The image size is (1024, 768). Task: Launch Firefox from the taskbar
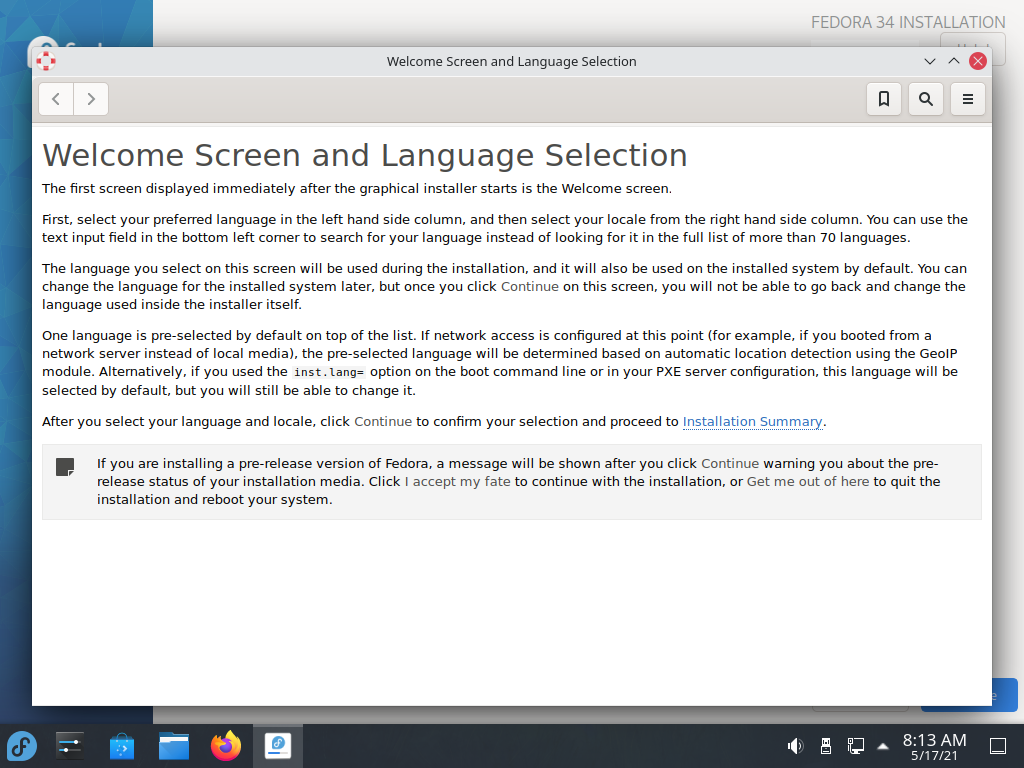[x=226, y=746]
